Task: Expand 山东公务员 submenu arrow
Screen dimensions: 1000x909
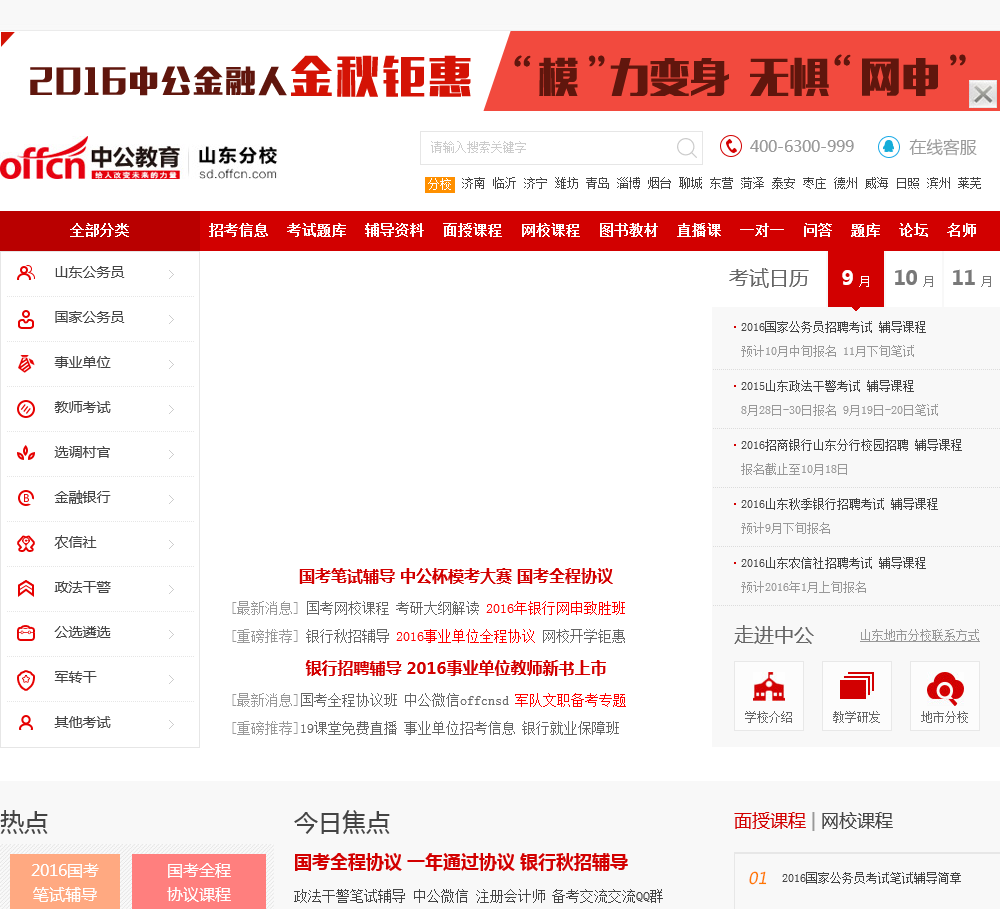Action: click(171, 274)
